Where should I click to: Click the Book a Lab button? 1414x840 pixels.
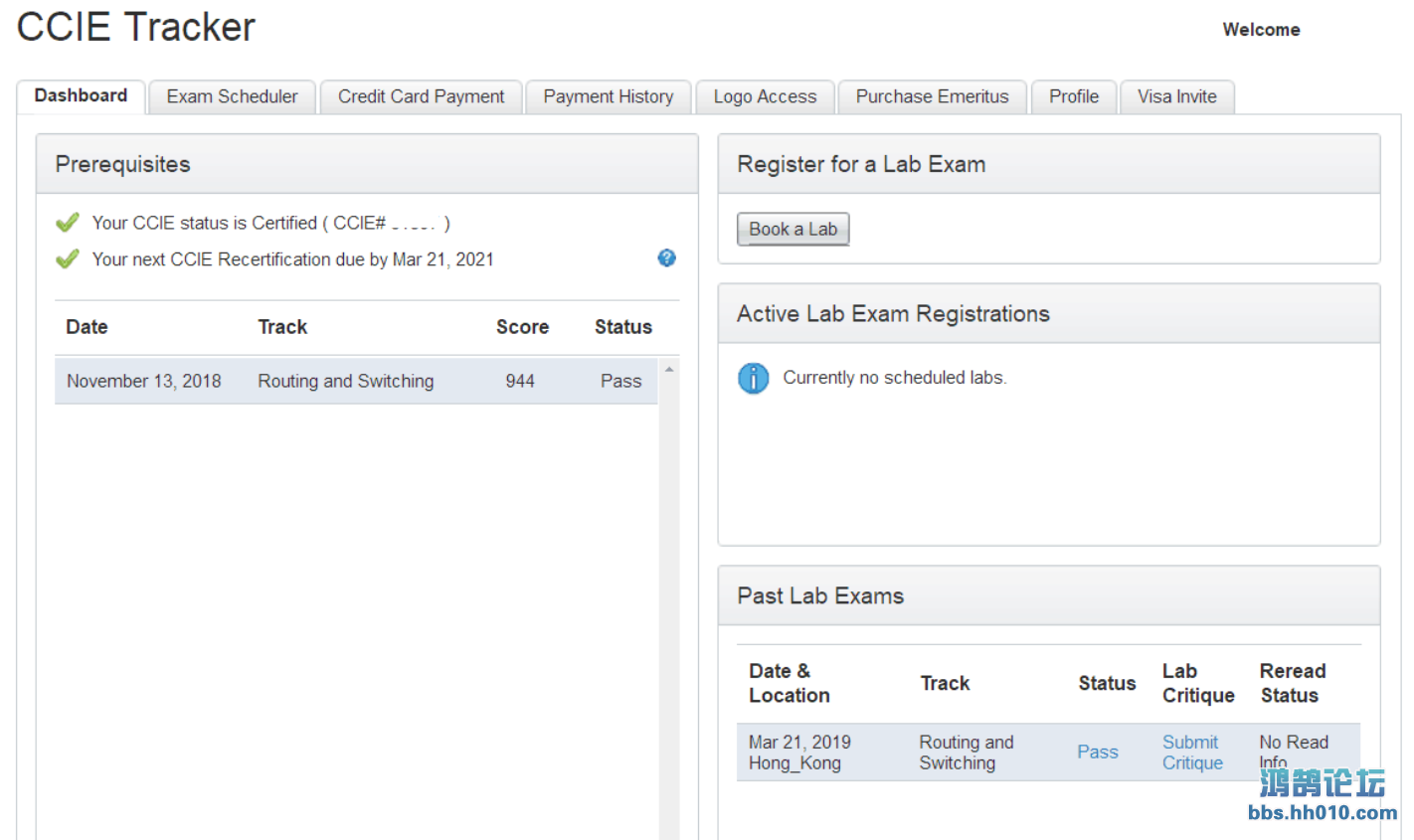(794, 229)
